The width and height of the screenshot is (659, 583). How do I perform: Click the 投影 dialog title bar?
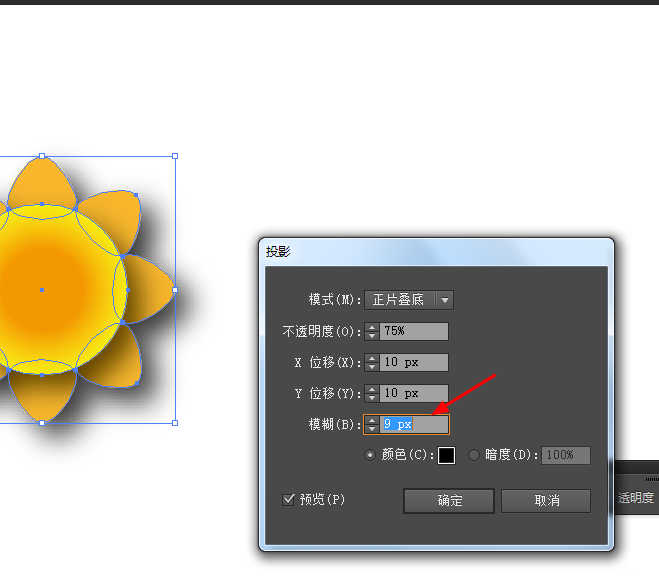point(436,252)
